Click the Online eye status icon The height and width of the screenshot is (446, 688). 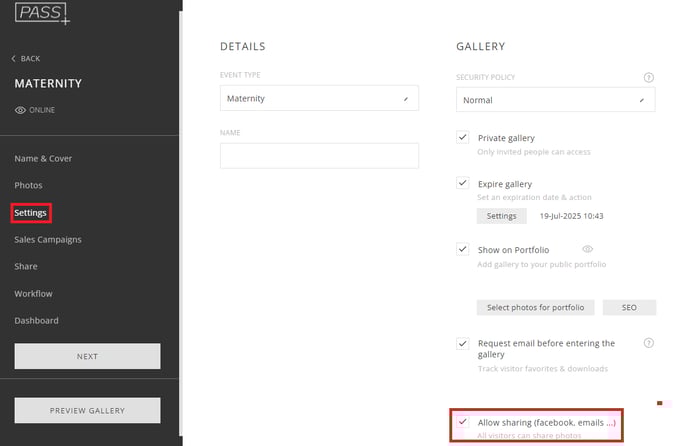20,110
